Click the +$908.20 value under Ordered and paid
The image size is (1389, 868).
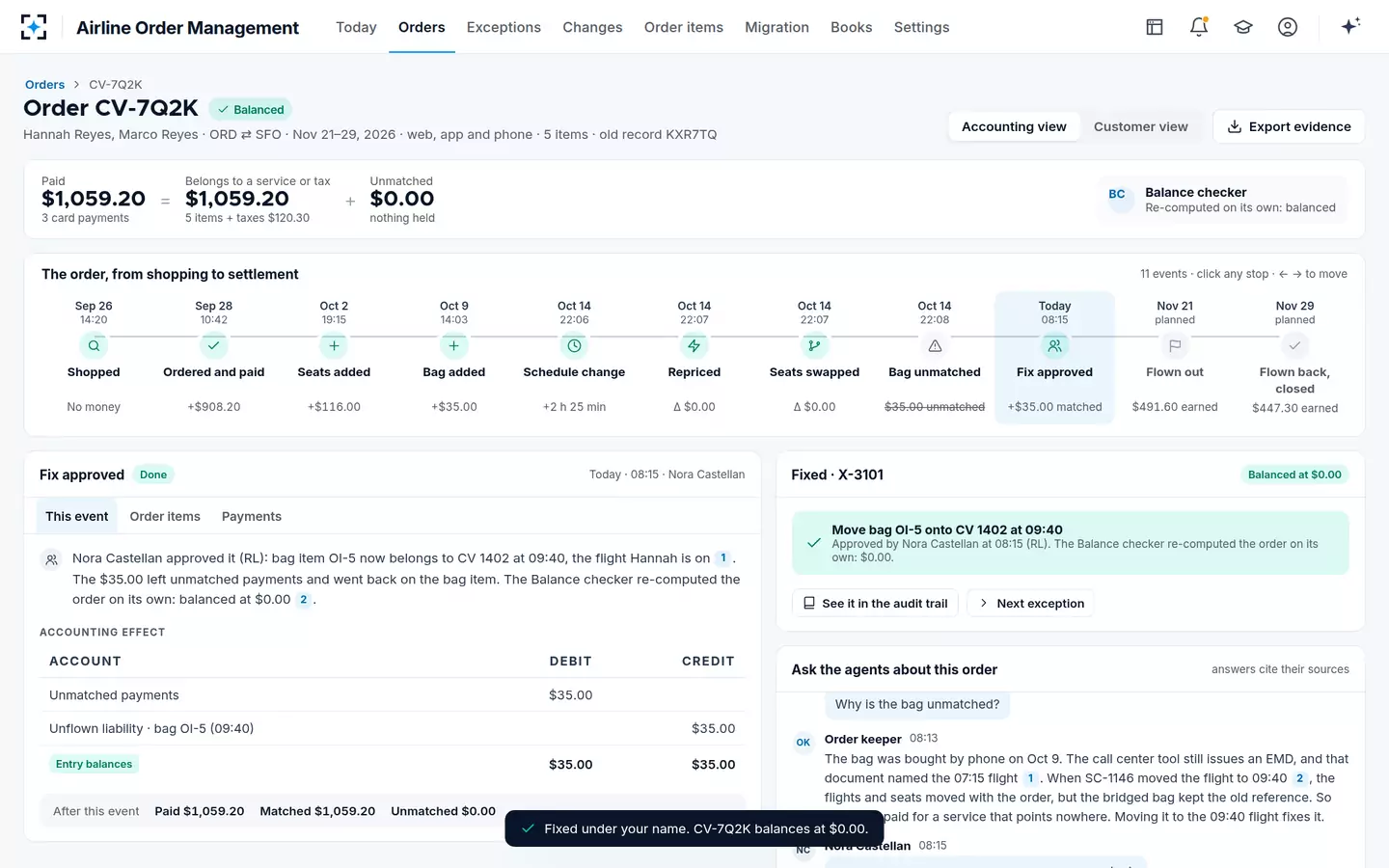coord(214,407)
